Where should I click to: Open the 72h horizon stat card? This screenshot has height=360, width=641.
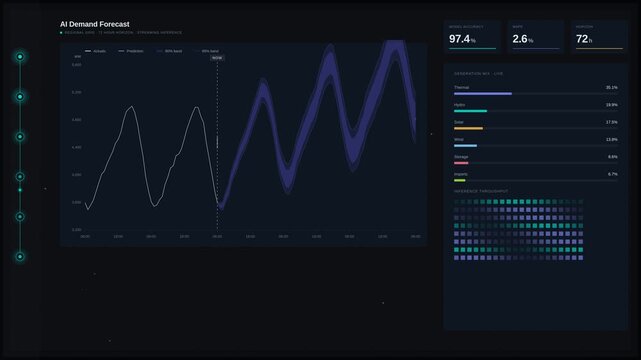[x=599, y=37]
